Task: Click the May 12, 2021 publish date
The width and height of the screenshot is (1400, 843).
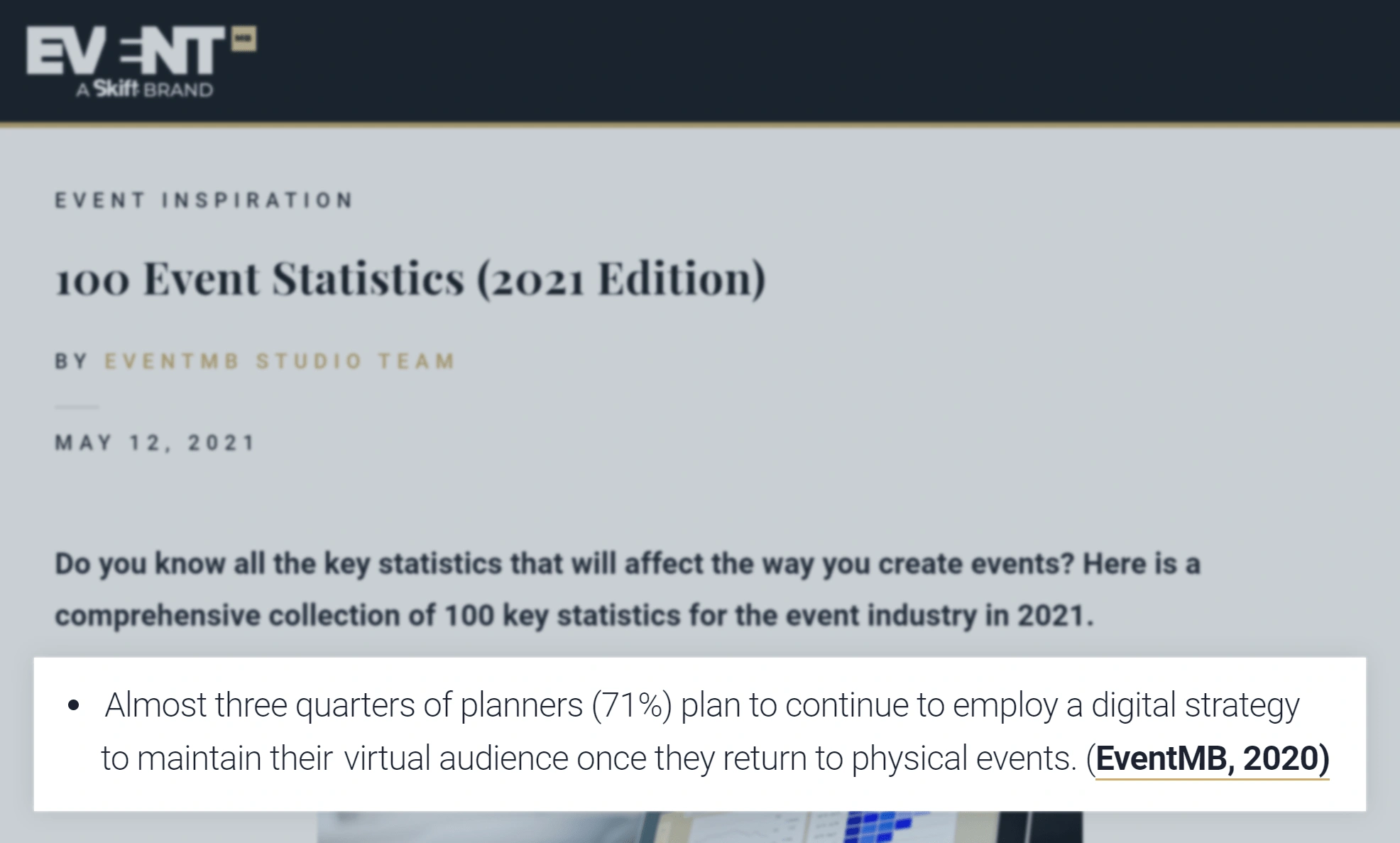Action: [x=155, y=443]
